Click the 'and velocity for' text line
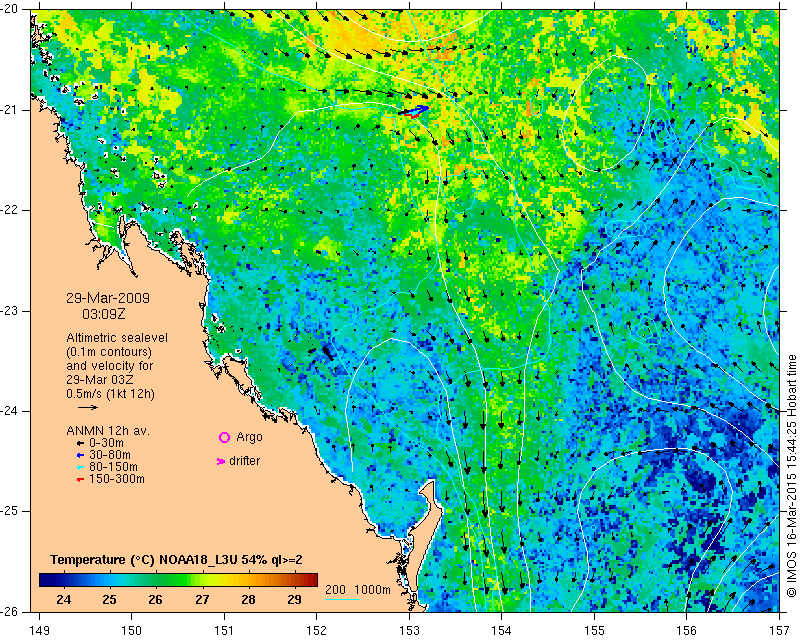Screen dimensions: 800x640 [x=110, y=366]
